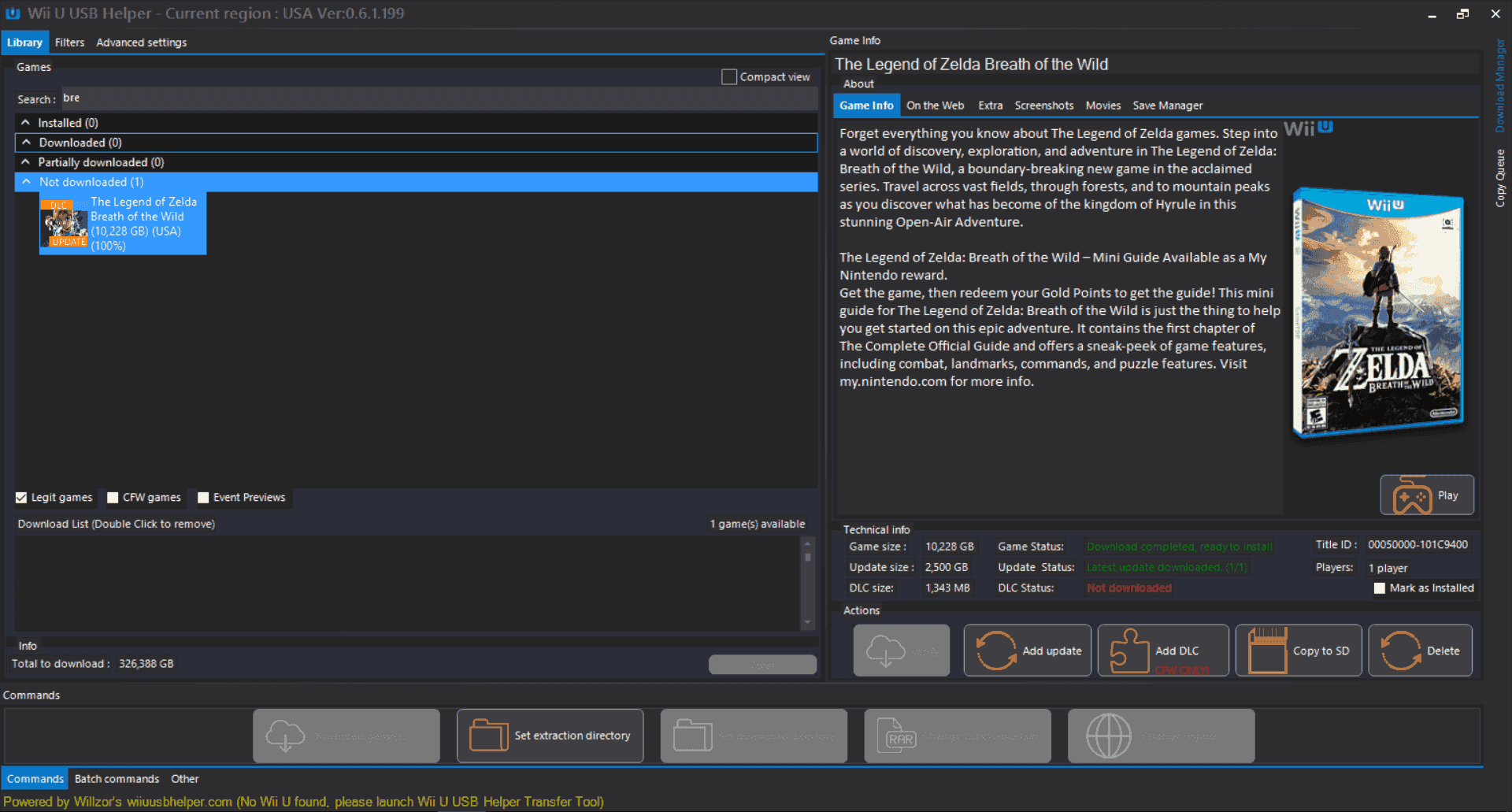Screen dimensions: 1512x812
Task: Click the 'Powered by Willzor's wiiuusbhelper.com' status text
Action: tap(118, 802)
